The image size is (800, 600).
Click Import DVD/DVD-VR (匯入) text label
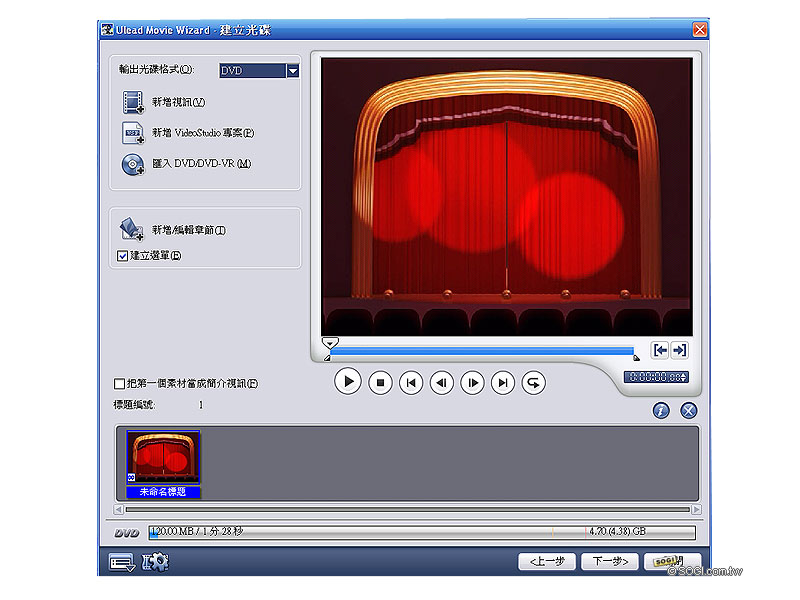coord(202,164)
